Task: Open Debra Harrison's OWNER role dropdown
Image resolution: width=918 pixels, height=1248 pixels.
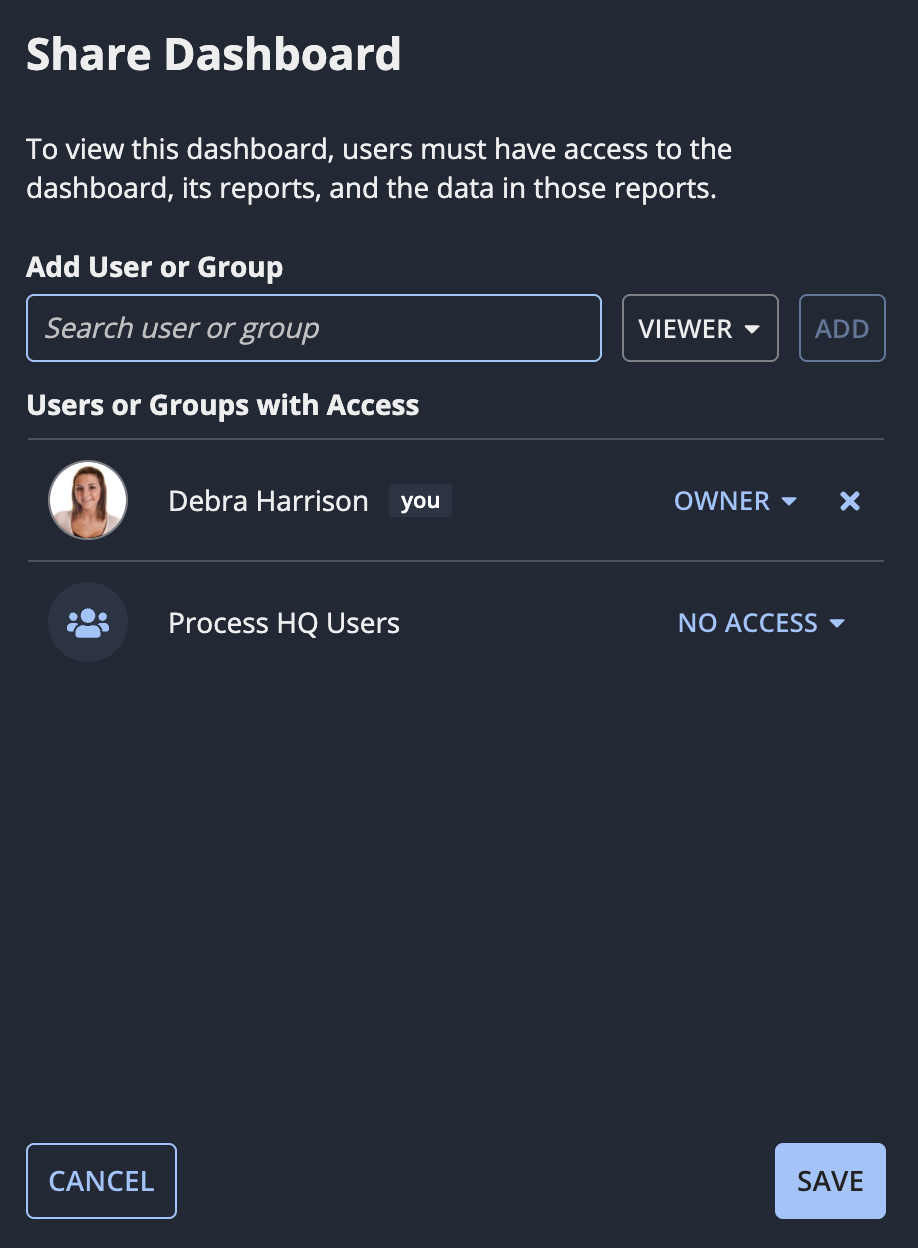Action: point(735,501)
